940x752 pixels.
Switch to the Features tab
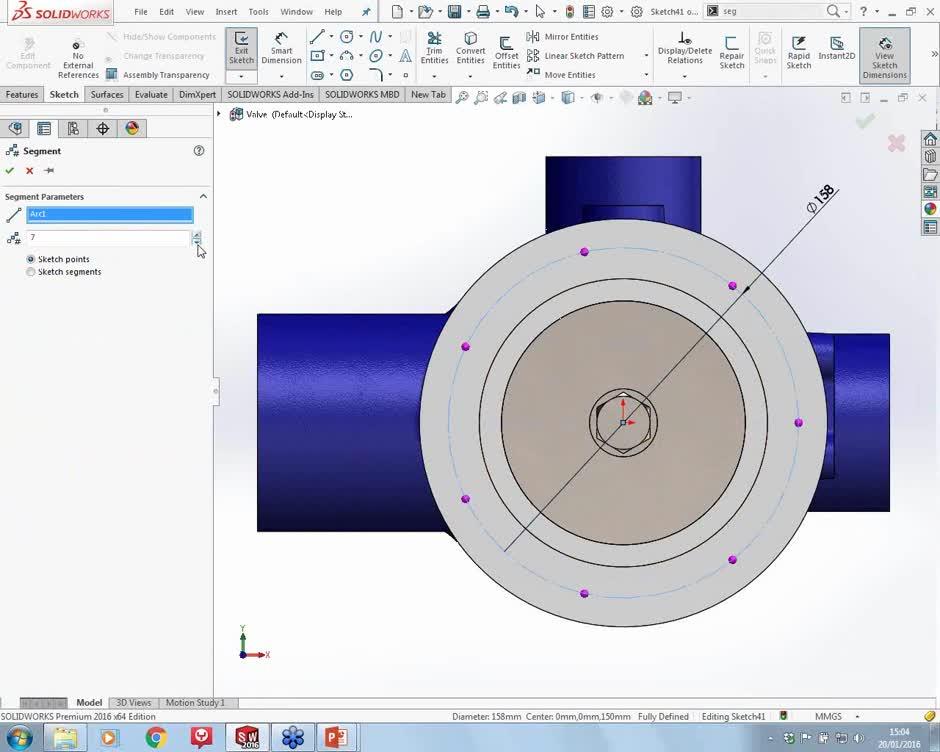point(21,94)
